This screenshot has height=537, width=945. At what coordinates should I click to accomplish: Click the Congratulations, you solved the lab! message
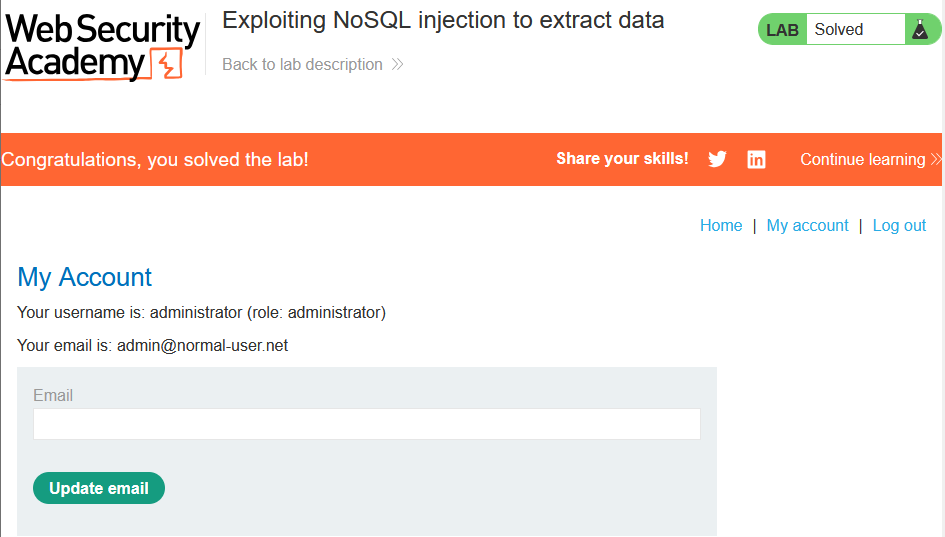[x=155, y=159]
